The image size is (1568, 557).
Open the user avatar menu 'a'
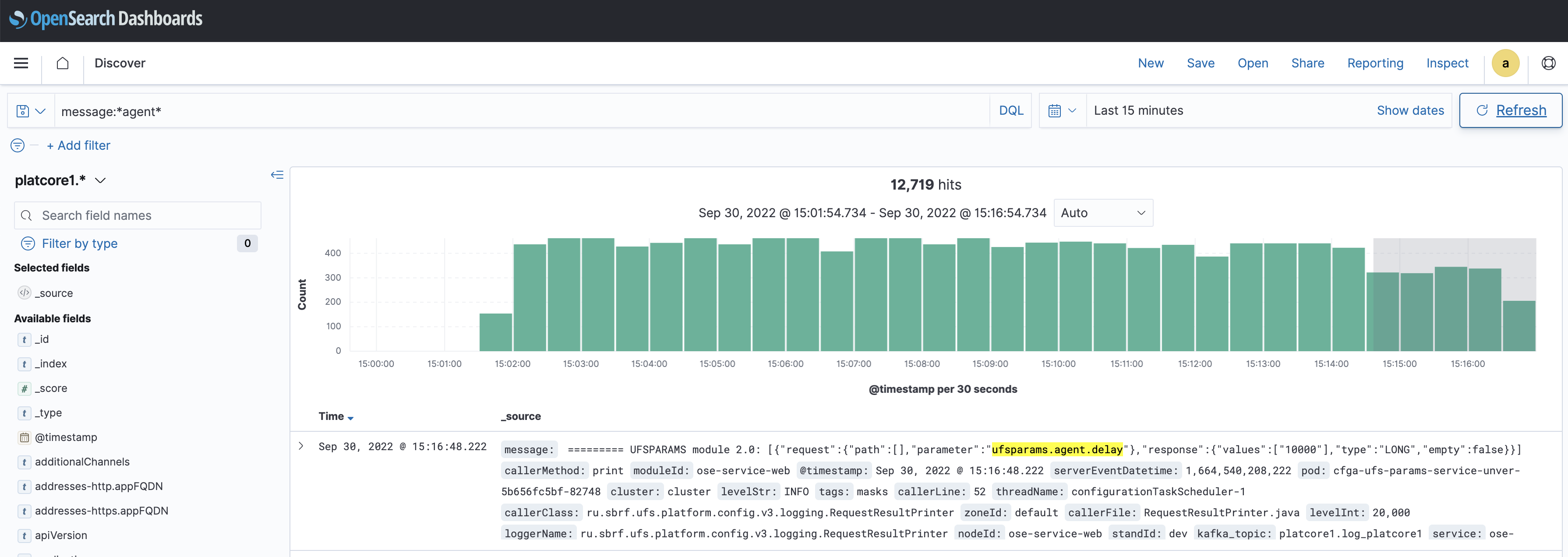tap(1505, 63)
